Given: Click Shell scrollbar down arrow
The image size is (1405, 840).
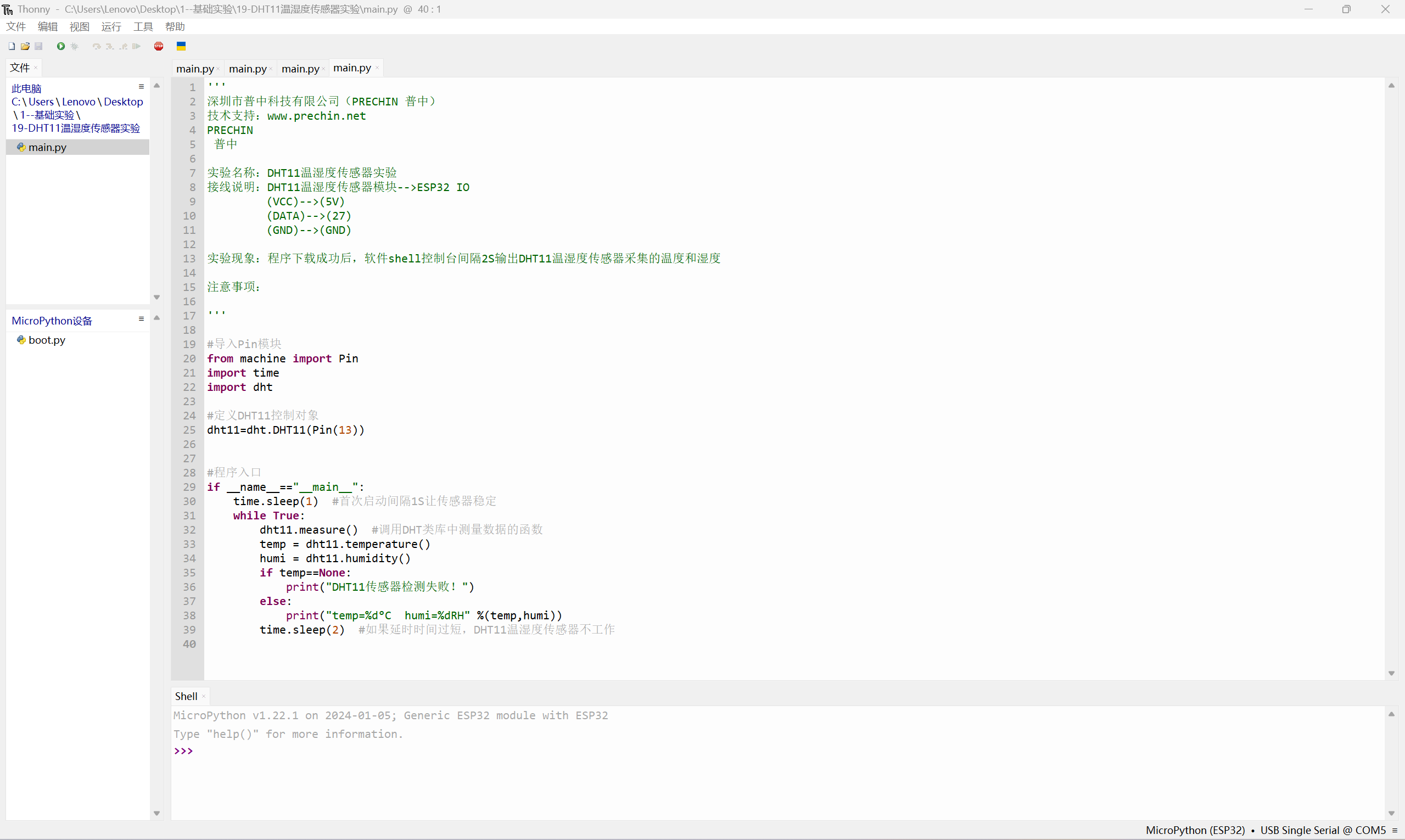Looking at the screenshot, I should [x=1391, y=814].
